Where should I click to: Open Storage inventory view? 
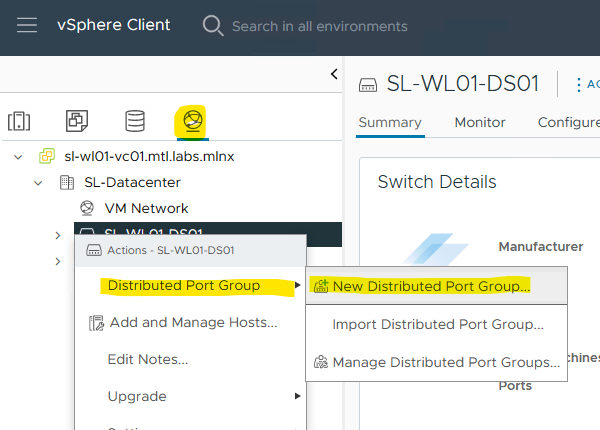tap(135, 121)
